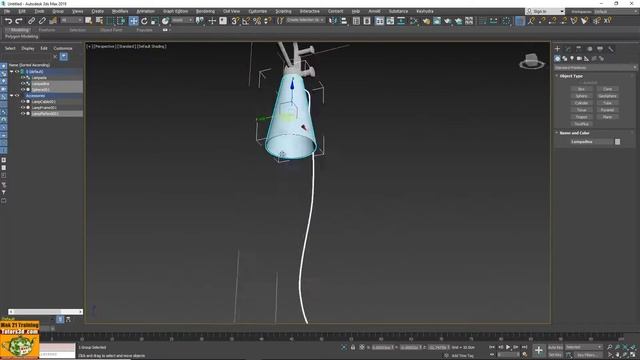This screenshot has width=640, height=360.
Task: Click the scene explorer horizontal scrollbar
Action: point(45,312)
